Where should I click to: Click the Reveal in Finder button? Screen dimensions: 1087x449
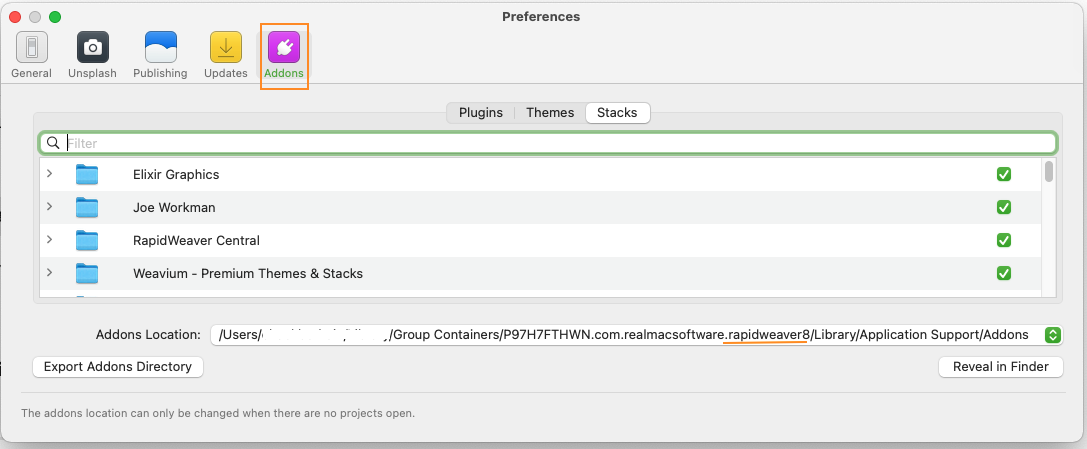pyautogui.click(x=1001, y=367)
